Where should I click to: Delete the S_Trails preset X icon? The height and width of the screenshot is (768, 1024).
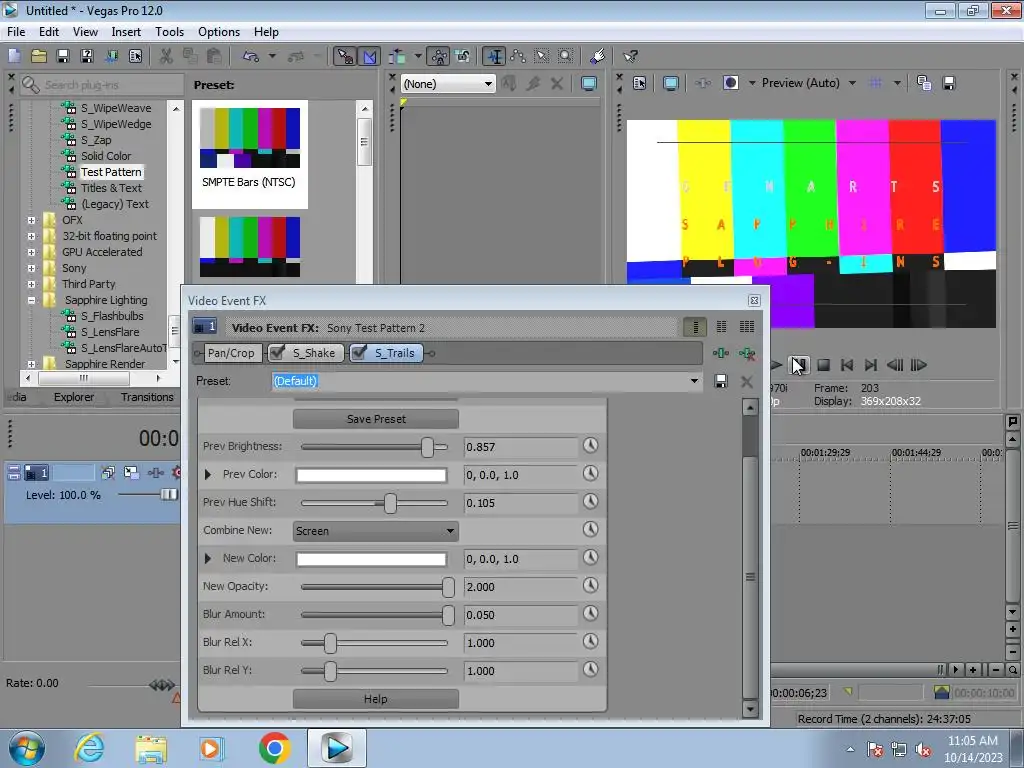(747, 381)
